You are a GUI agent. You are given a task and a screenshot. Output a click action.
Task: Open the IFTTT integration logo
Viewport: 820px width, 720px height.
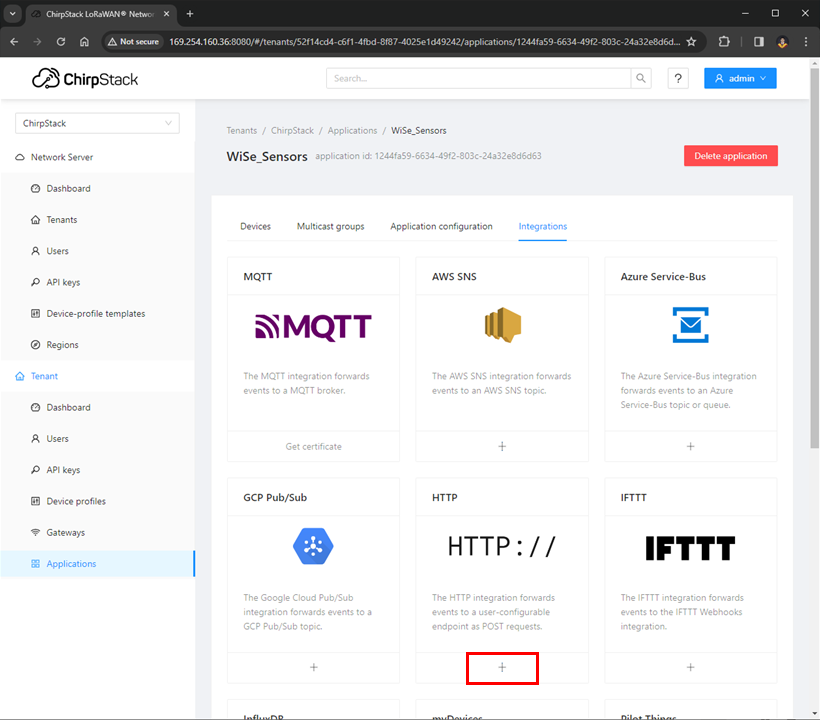point(690,545)
